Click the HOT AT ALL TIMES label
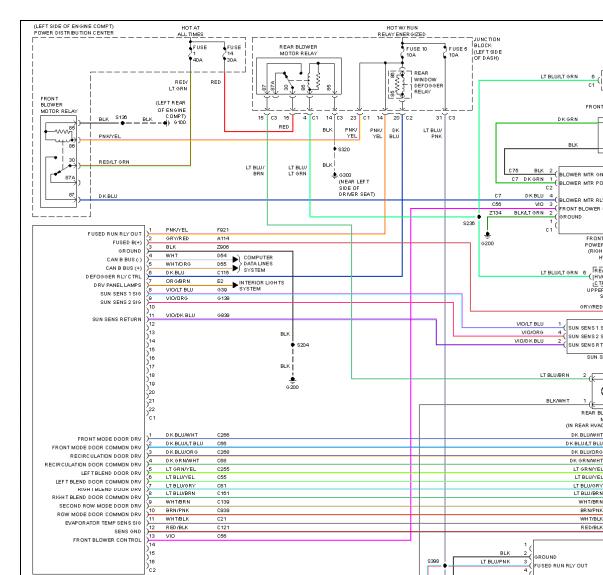Image resolution: width=603 pixels, height=575 pixels. pos(190,31)
